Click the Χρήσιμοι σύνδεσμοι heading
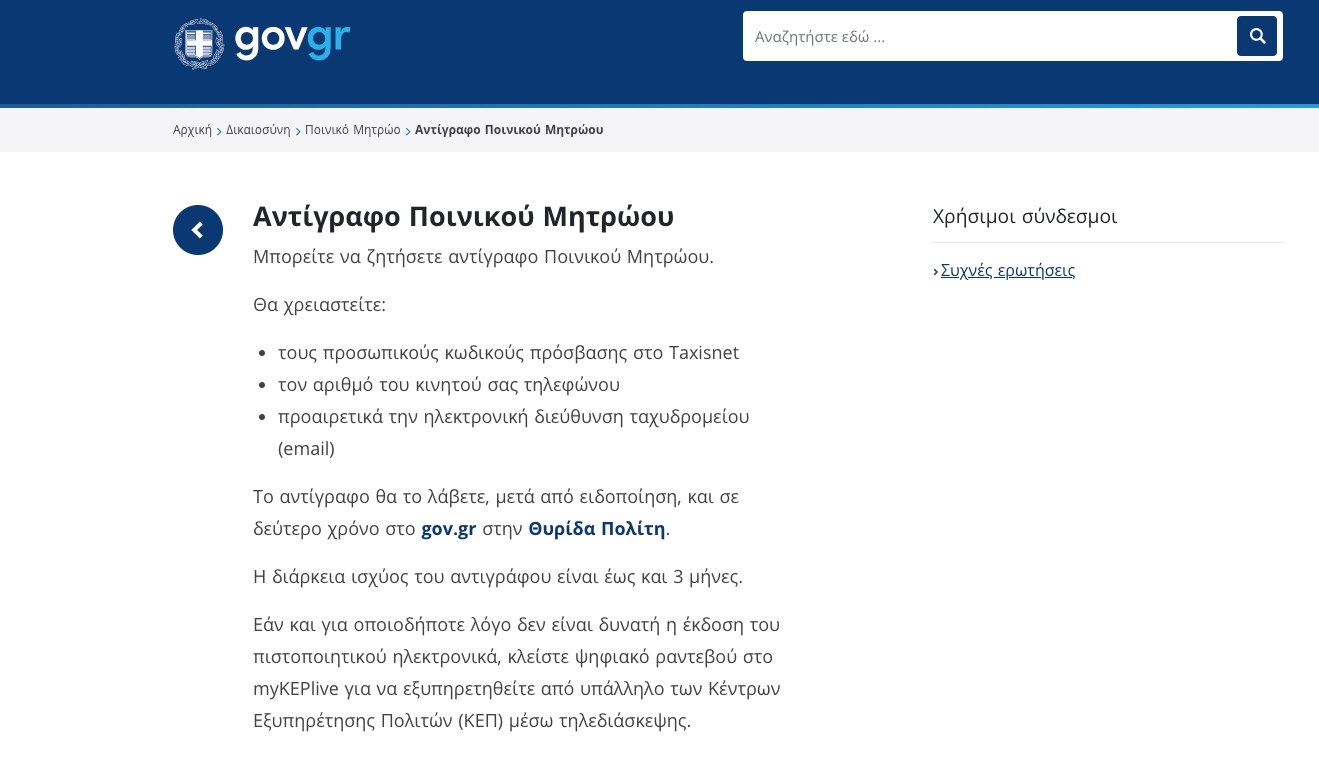This screenshot has height=759, width=1319. pyautogui.click(x=1025, y=216)
